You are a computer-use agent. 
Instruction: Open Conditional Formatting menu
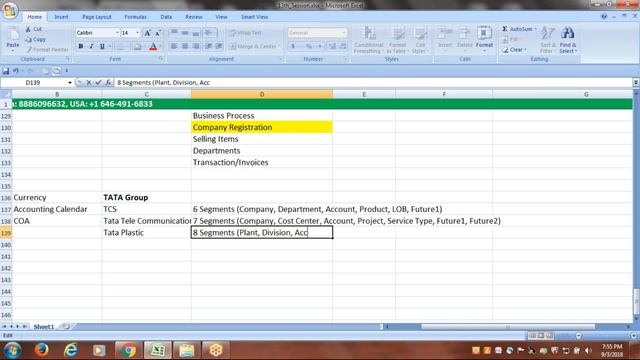369,40
